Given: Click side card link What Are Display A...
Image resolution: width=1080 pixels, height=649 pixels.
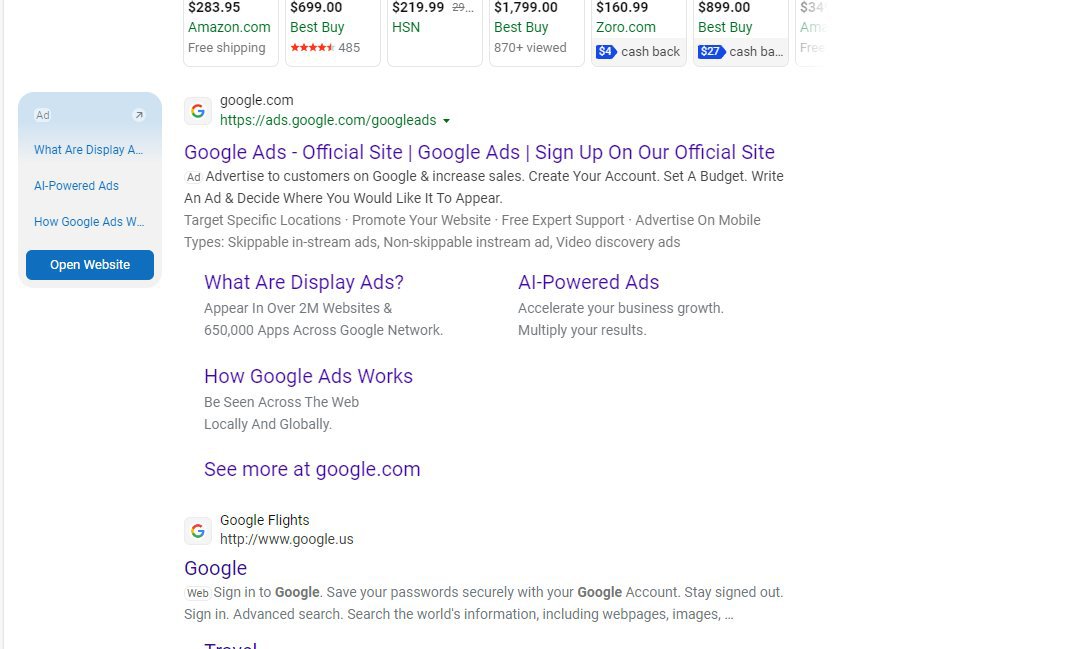Looking at the screenshot, I should tap(89, 150).
